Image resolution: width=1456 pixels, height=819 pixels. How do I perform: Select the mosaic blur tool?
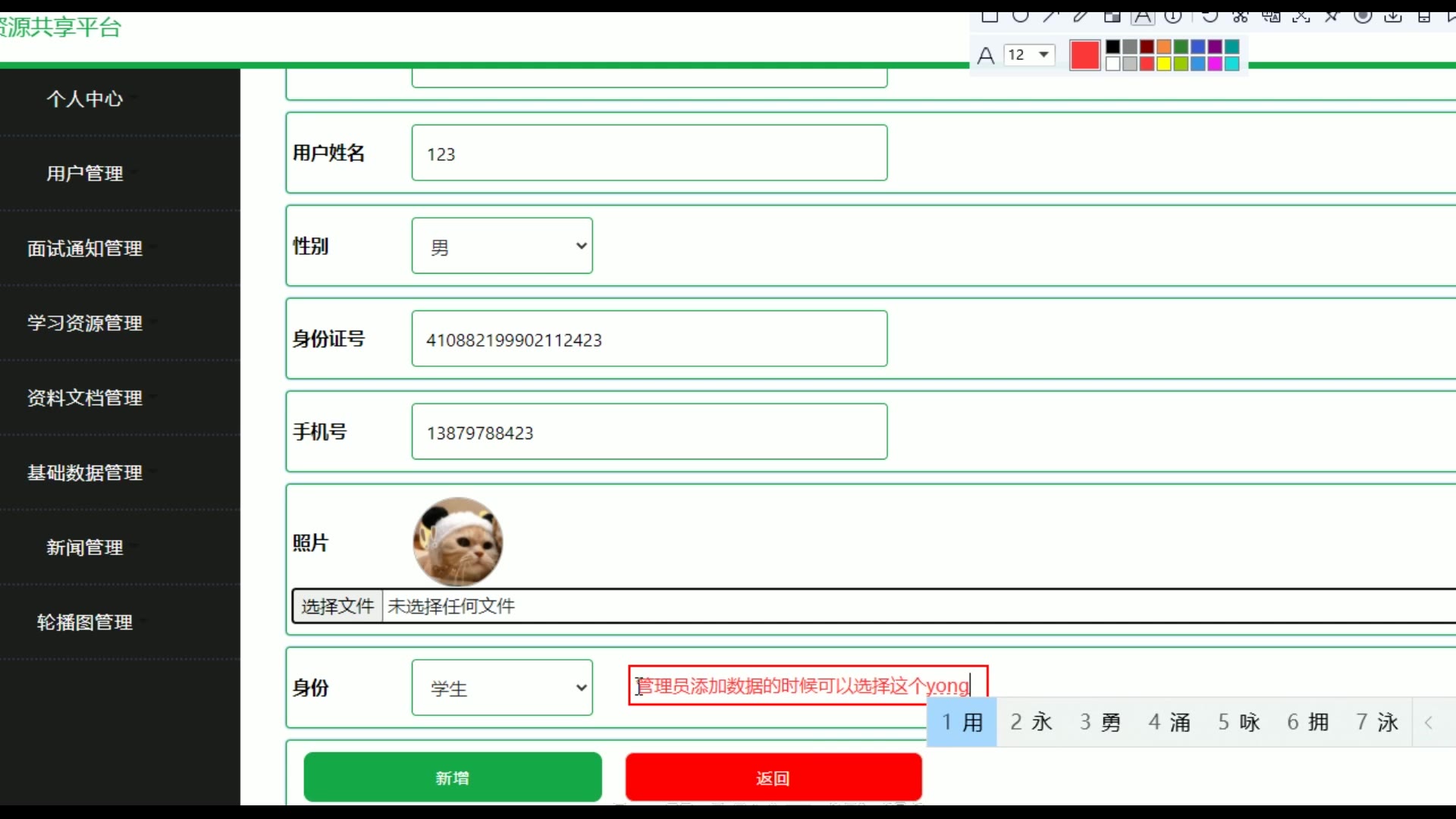pyautogui.click(x=1112, y=17)
